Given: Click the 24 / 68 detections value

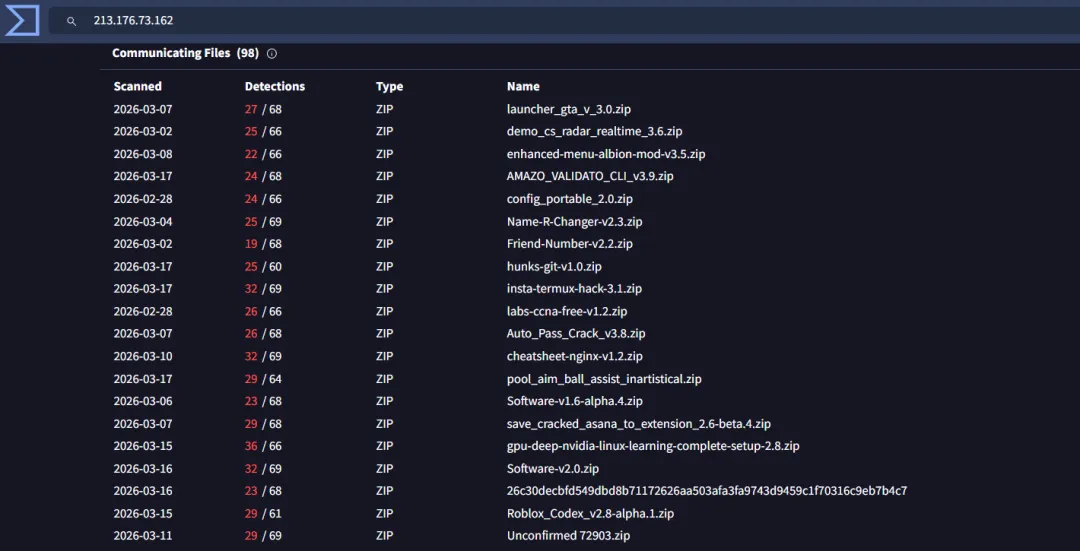Looking at the screenshot, I should click(x=263, y=176).
